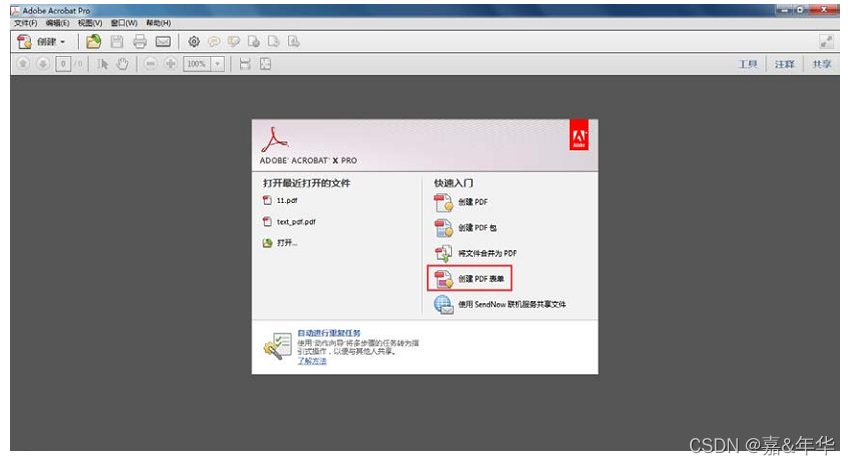Image resolution: width=851 pixels, height=465 pixels.
Task: Click 使用 SendNow 联机服务共享文件
Action: coord(511,304)
